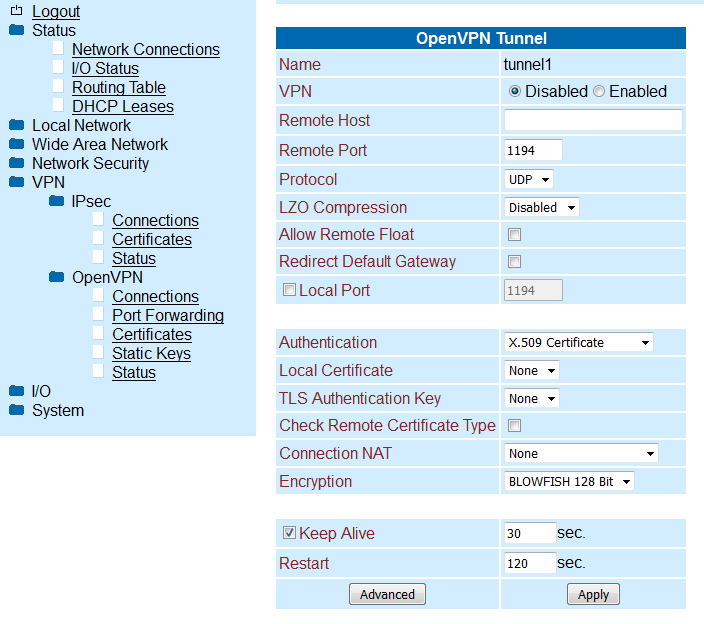Open the Encryption BLOWFISH 128 Bit dropdown

point(569,481)
